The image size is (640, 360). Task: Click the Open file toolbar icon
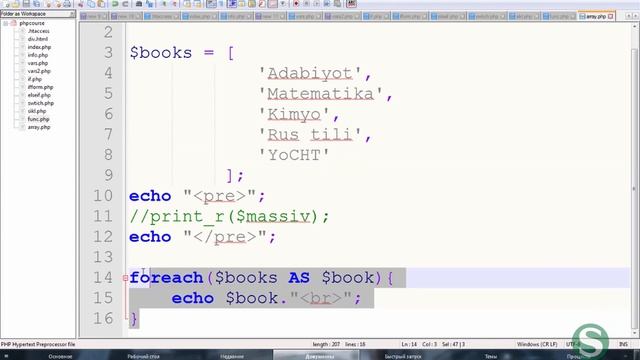[16, 4]
